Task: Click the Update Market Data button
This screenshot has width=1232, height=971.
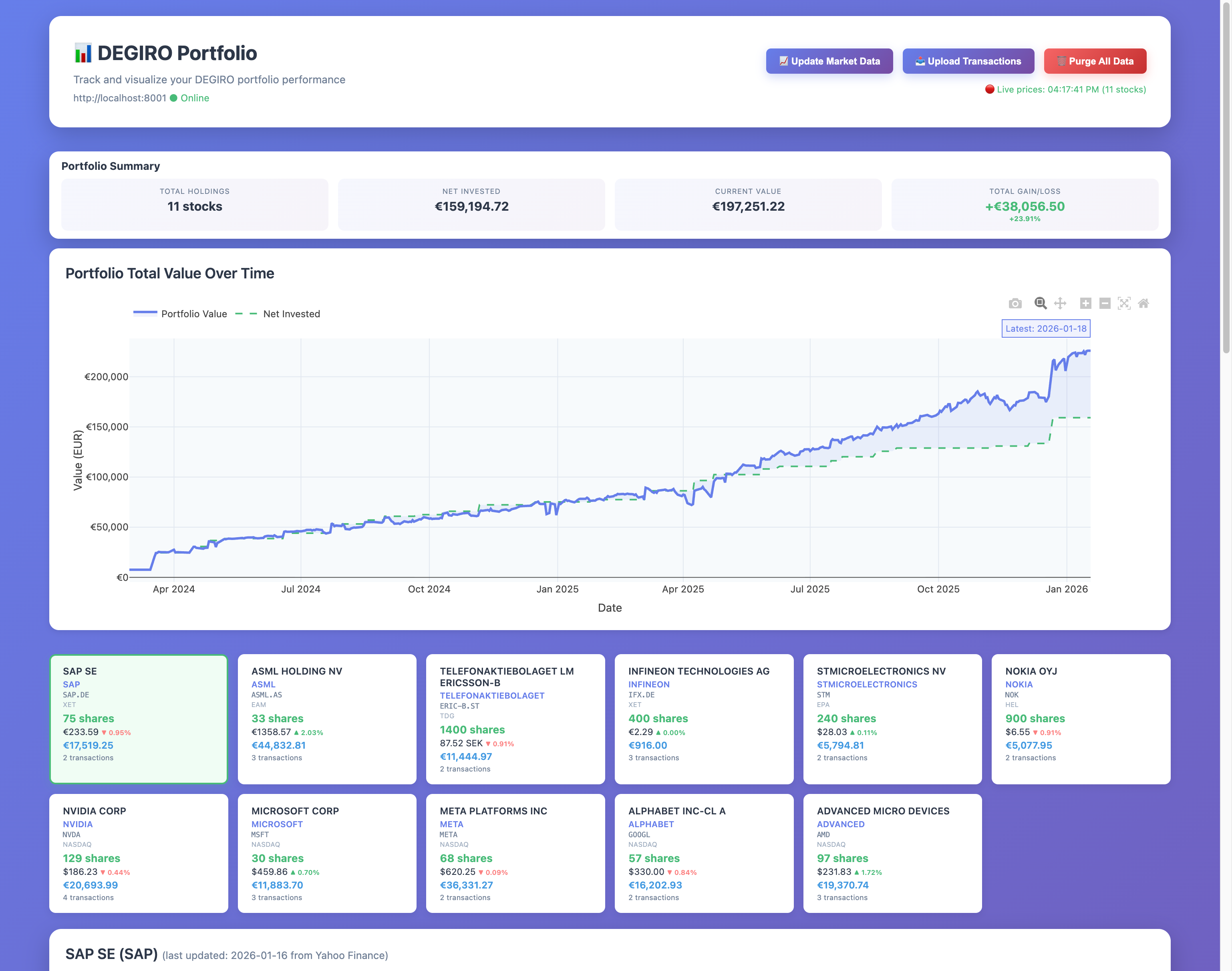Action: (x=829, y=61)
